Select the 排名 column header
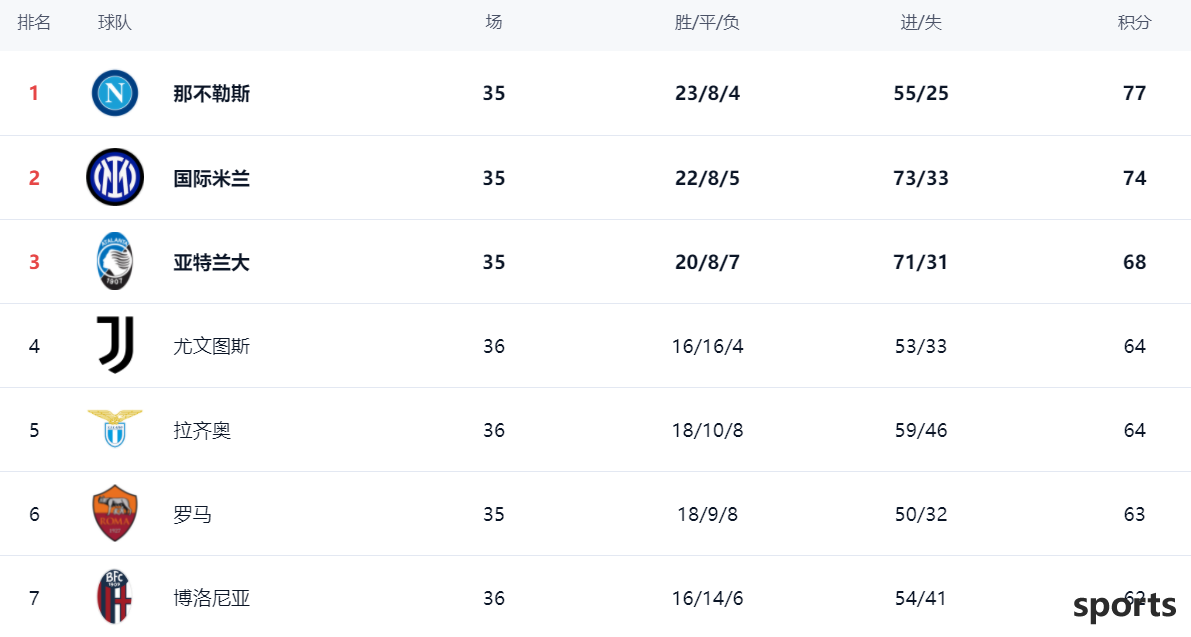1191x637 pixels. [x=34, y=23]
